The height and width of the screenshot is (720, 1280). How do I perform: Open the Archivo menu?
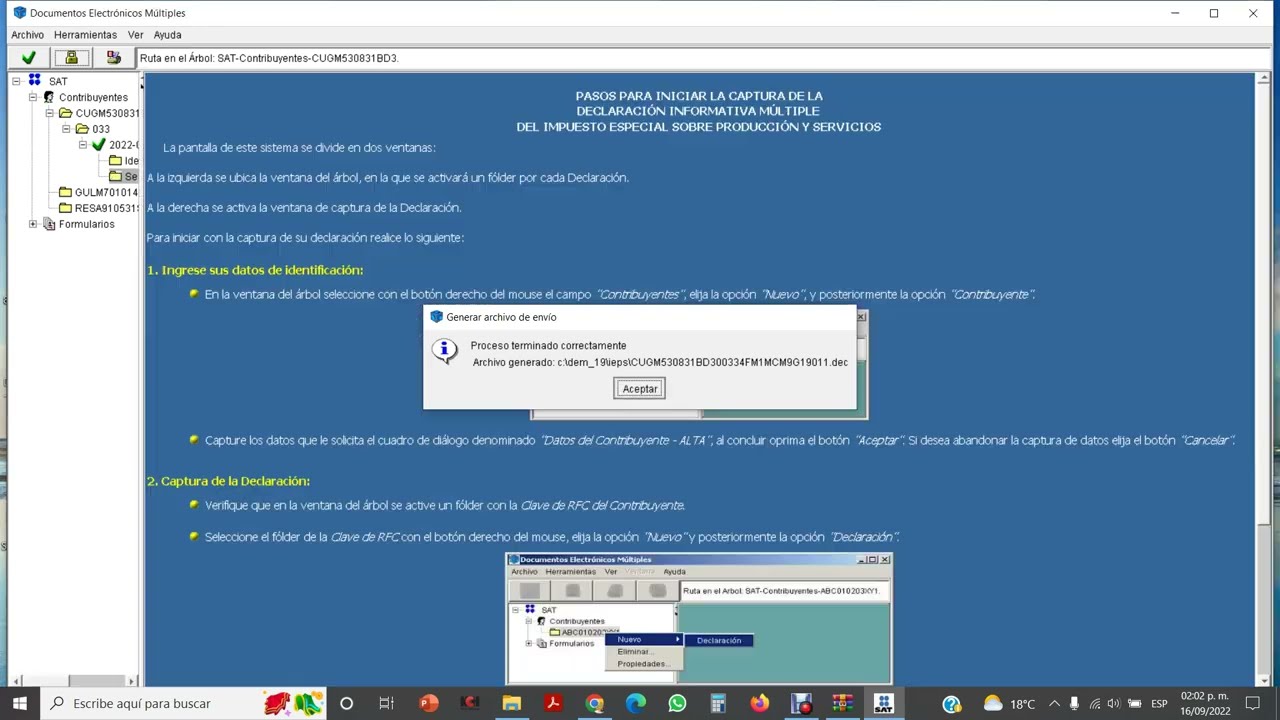click(x=28, y=35)
